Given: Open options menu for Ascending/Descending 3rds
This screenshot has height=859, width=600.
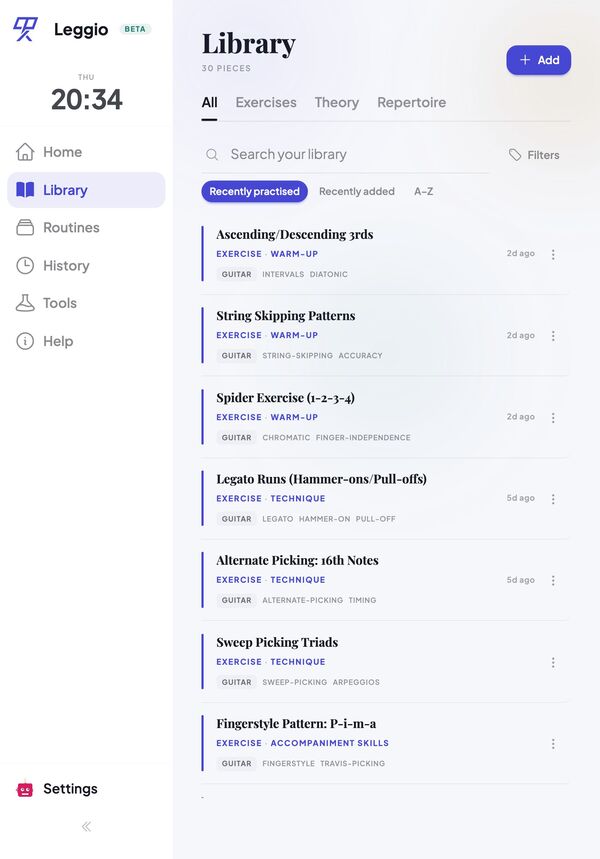Looking at the screenshot, I should point(553,254).
